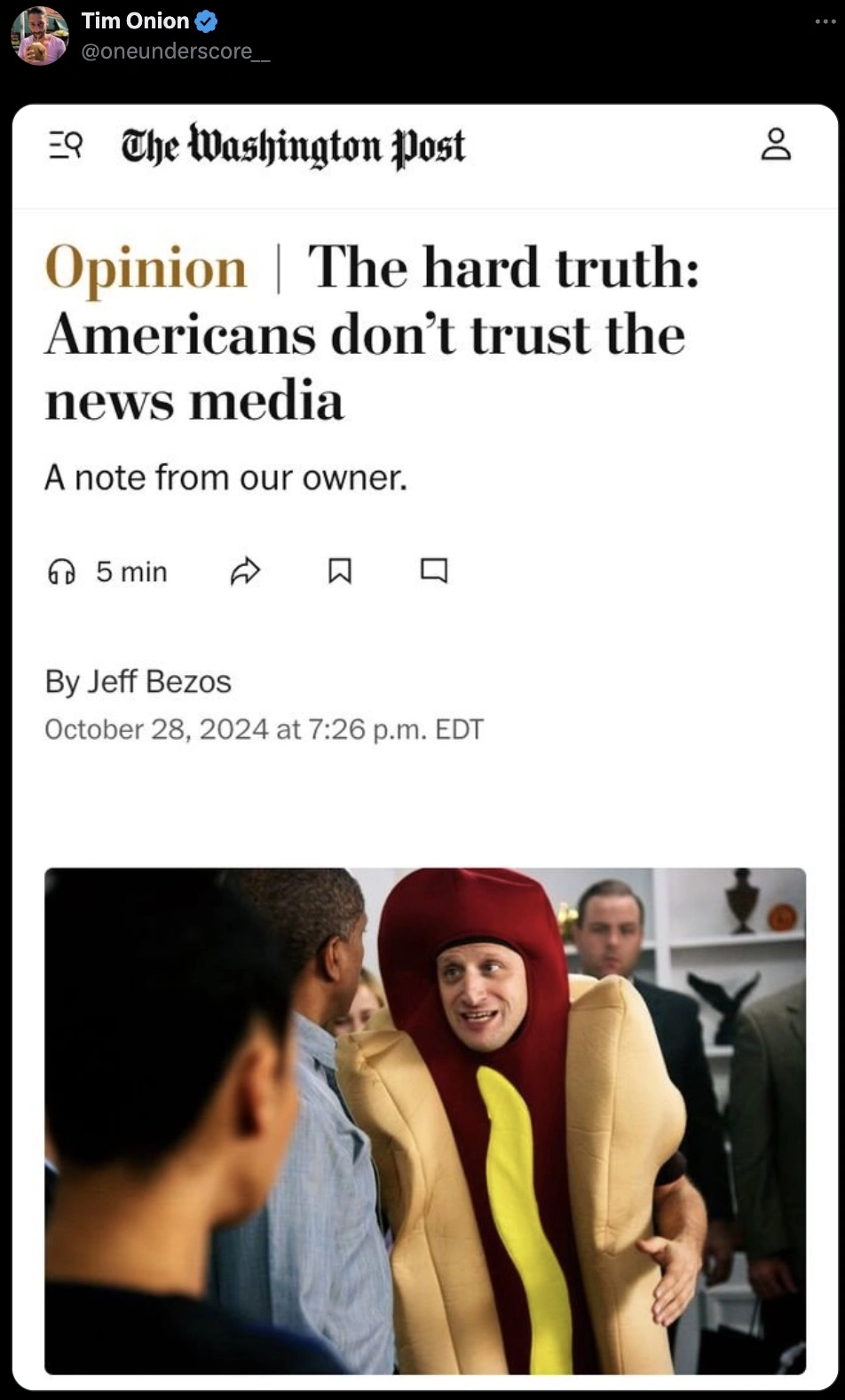Click the "5 min" listen duration
This screenshot has width=845, height=1400.
click(131, 571)
